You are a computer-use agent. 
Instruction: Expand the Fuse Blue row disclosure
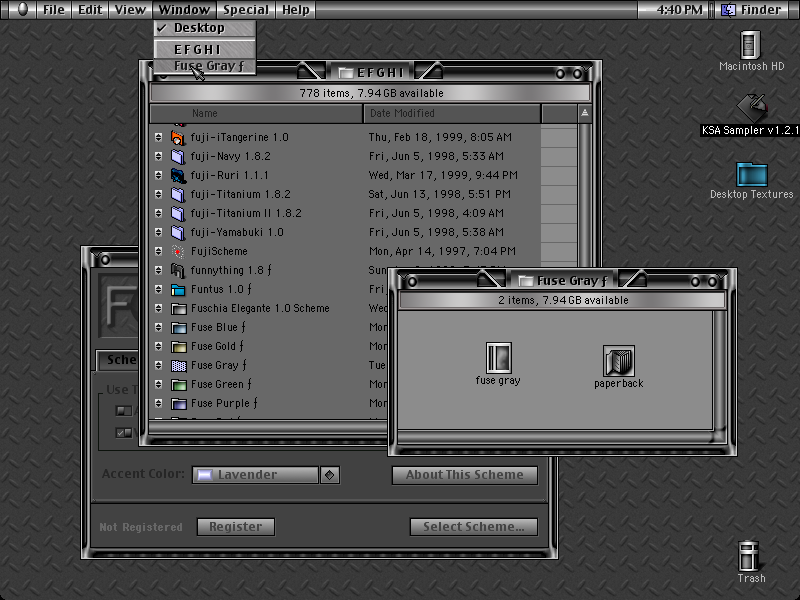pos(158,327)
